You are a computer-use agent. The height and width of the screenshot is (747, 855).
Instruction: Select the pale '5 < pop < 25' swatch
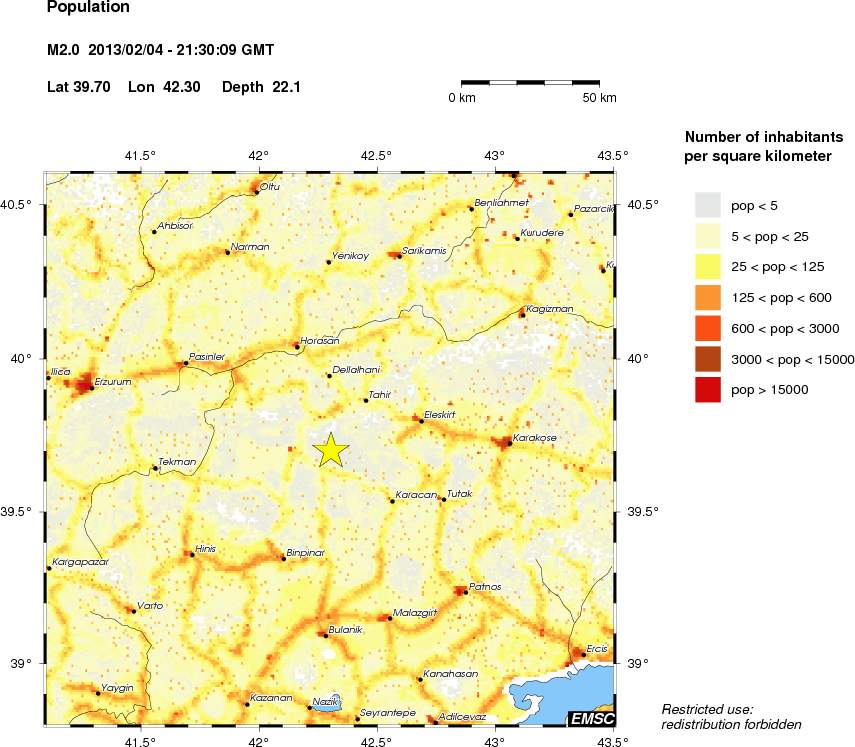(x=708, y=236)
